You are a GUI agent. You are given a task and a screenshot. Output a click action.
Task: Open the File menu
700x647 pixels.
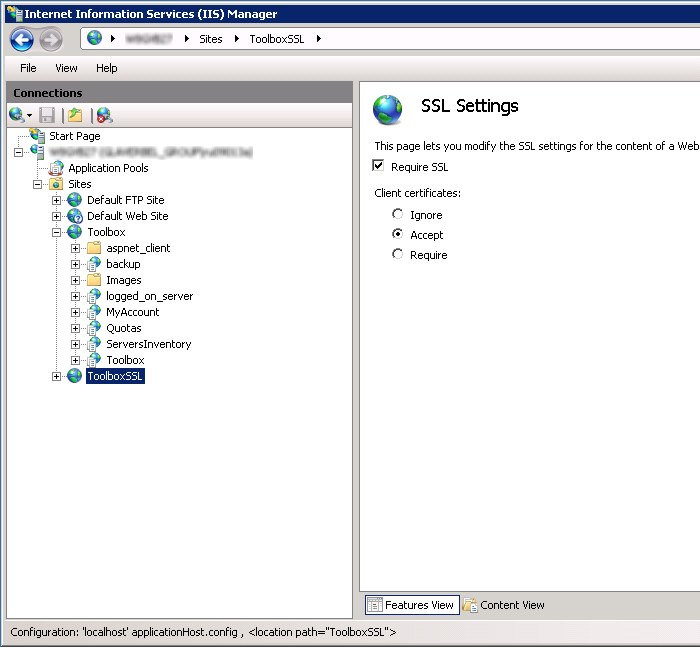(28, 68)
